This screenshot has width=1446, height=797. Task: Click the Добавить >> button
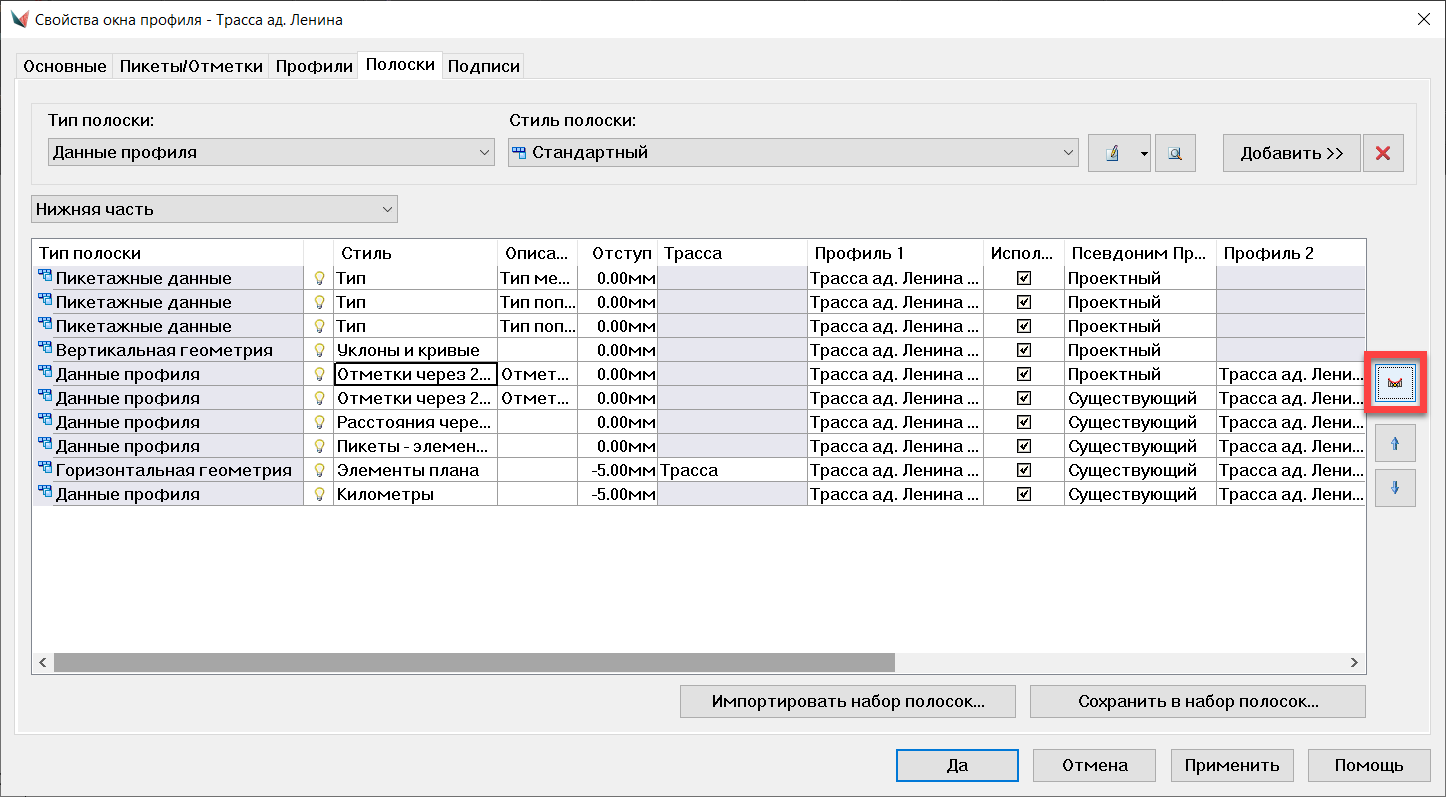click(1291, 153)
